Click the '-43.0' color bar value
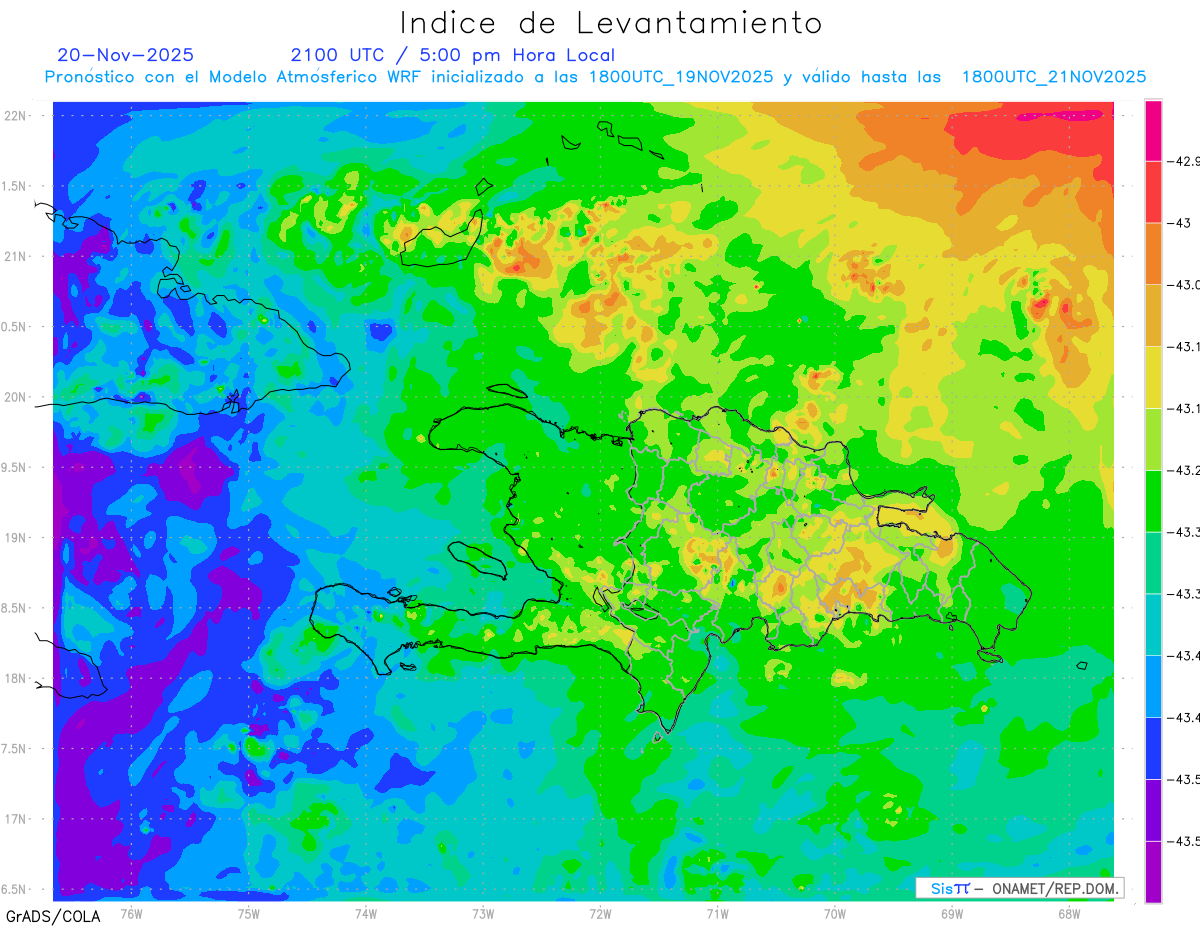 [x=1184, y=285]
